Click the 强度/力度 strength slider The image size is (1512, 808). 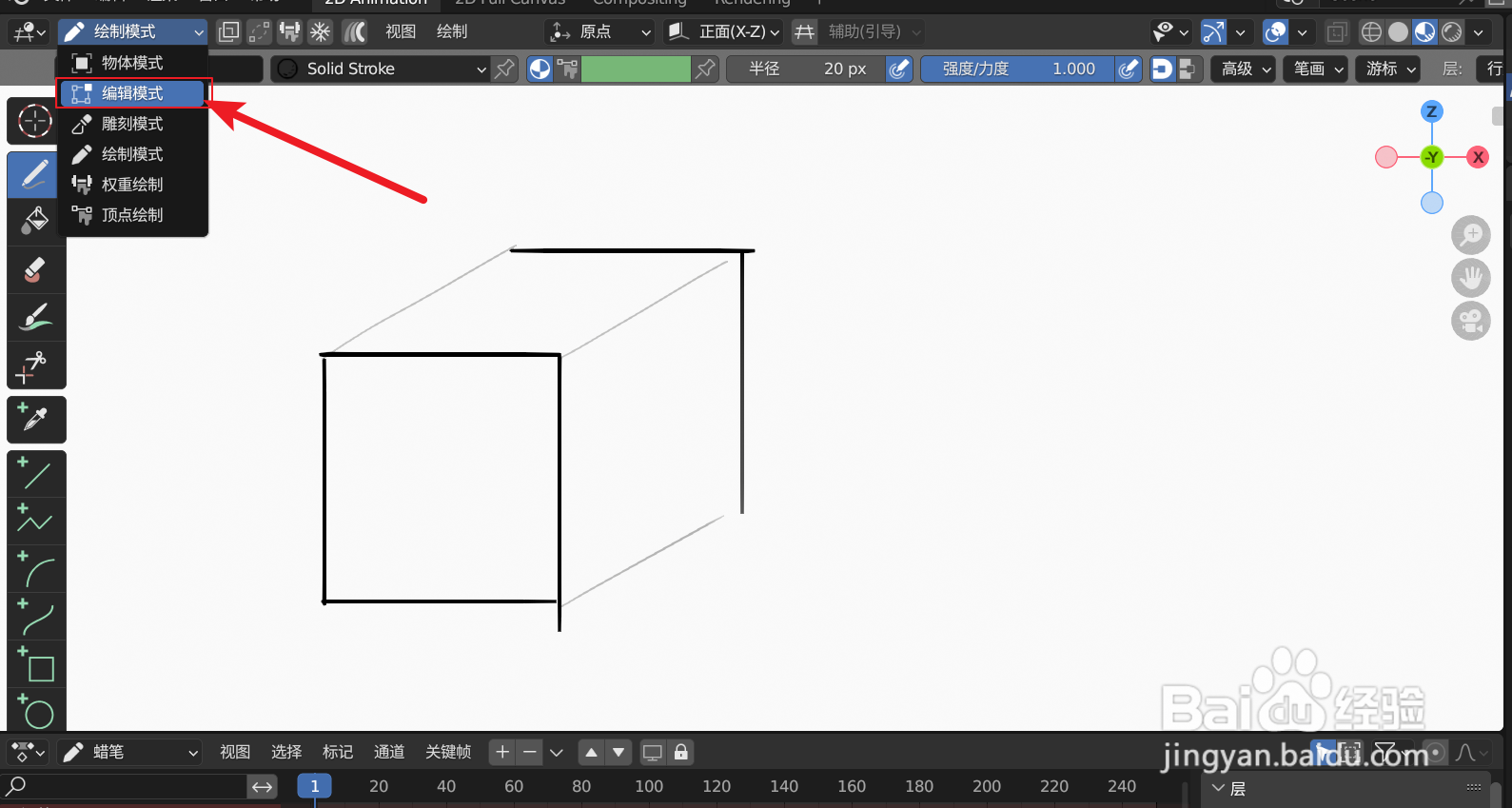pos(1018,69)
